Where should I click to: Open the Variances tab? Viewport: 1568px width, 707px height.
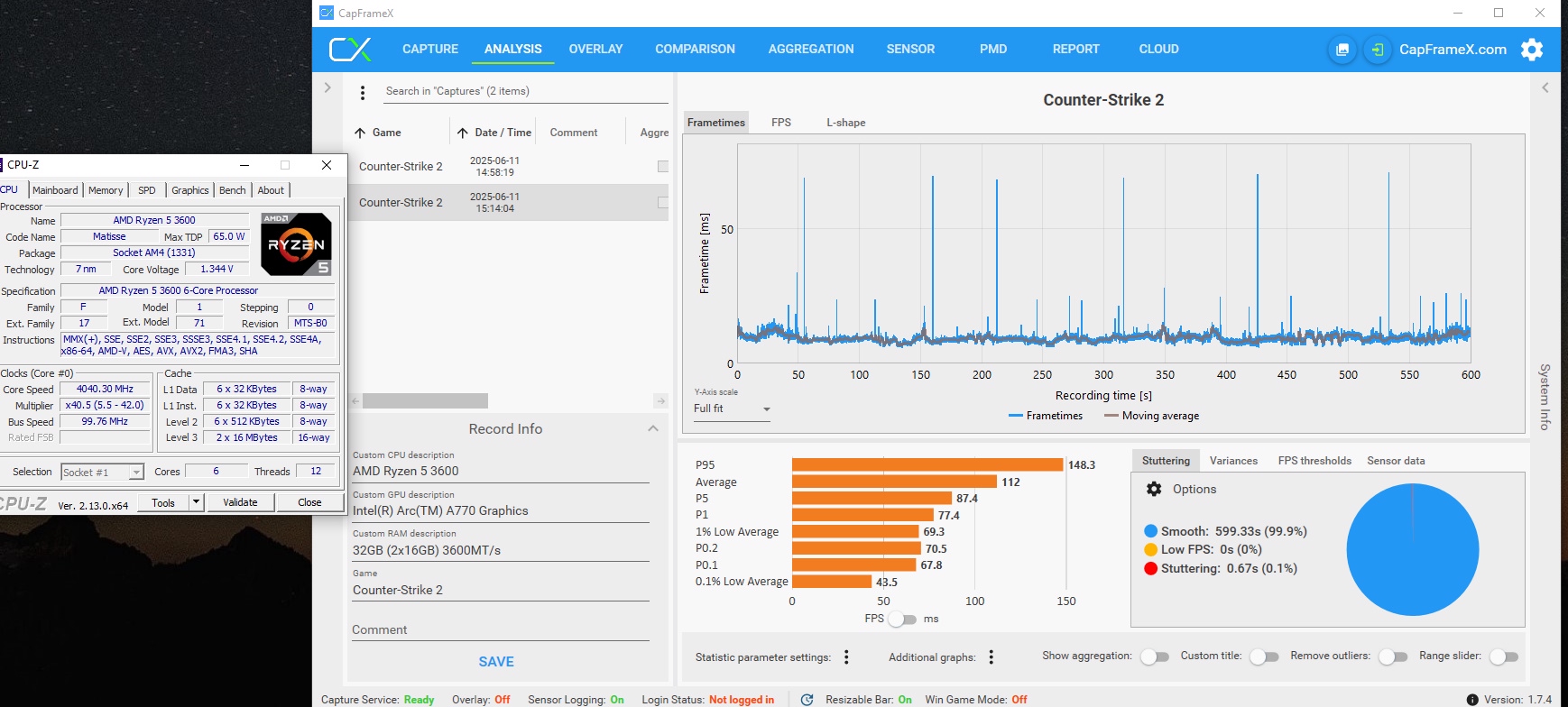[1233, 461]
